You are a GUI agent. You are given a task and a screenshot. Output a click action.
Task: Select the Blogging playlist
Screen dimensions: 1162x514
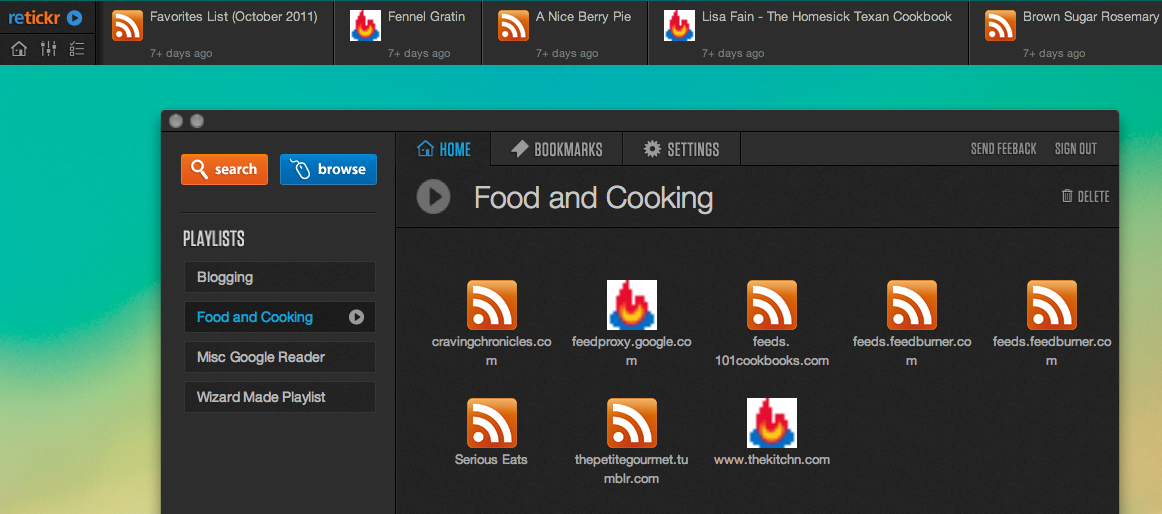279,277
